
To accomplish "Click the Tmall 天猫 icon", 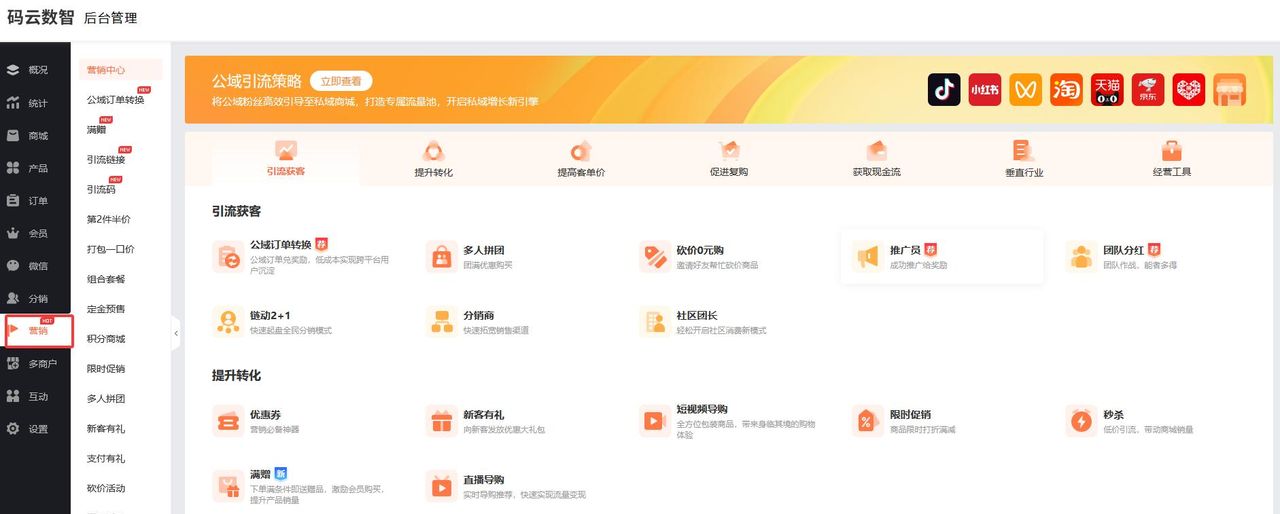I will 1107,90.
